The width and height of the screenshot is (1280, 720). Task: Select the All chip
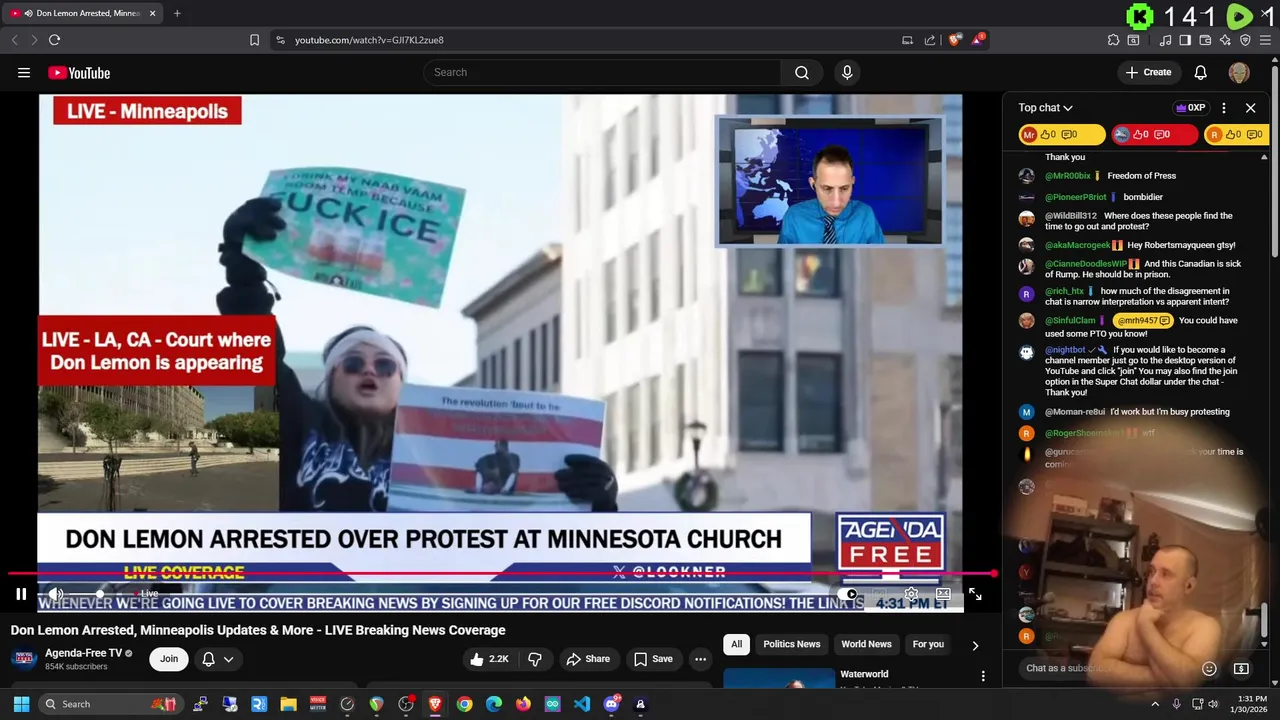736,644
